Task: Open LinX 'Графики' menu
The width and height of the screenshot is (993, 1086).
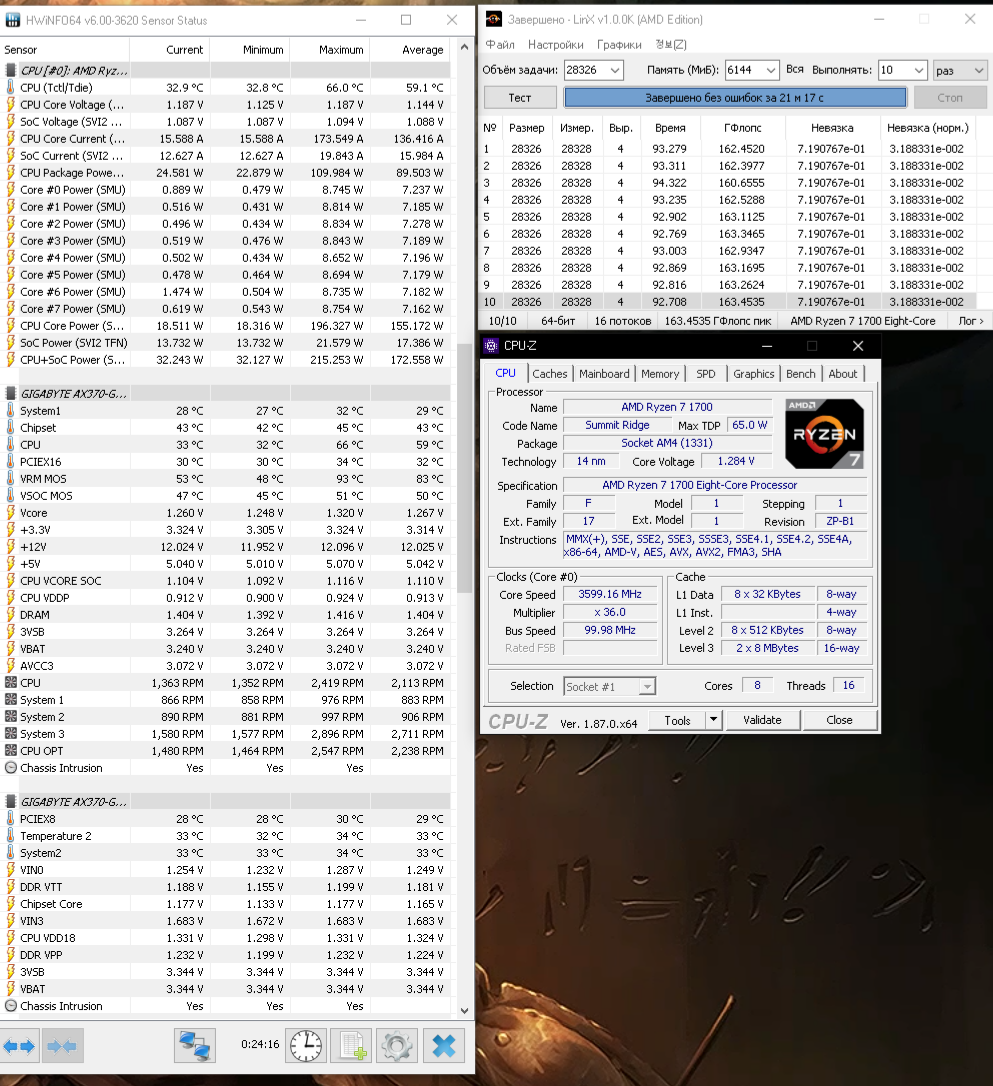Action: pyautogui.click(x=619, y=44)
